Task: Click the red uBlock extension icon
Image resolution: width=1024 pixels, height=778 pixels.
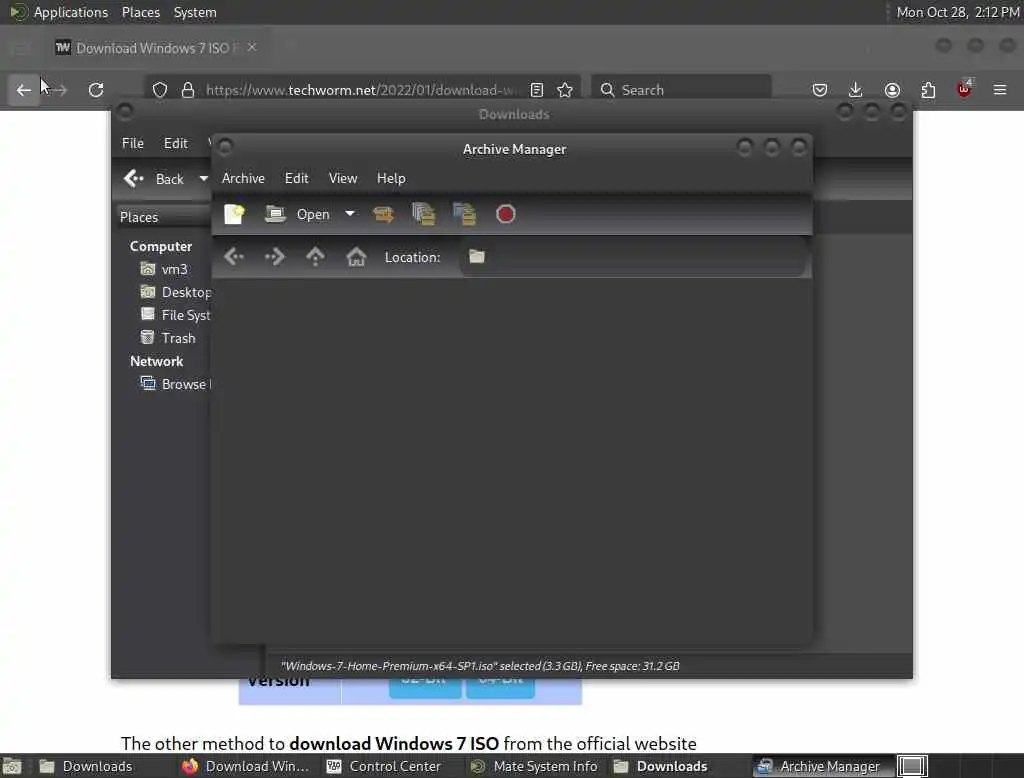Action: pos(964,89)
